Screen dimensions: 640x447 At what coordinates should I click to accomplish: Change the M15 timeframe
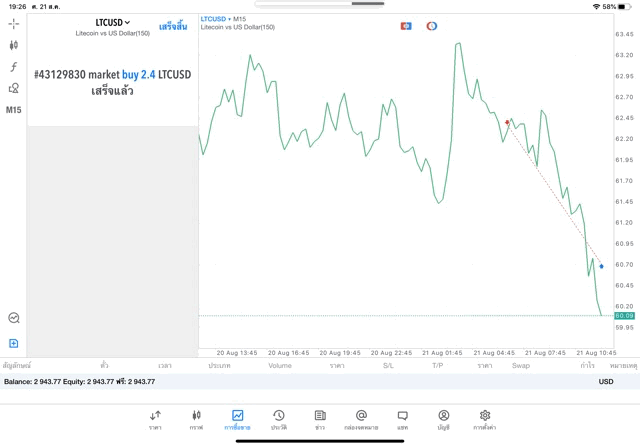[x=13, y=110]
